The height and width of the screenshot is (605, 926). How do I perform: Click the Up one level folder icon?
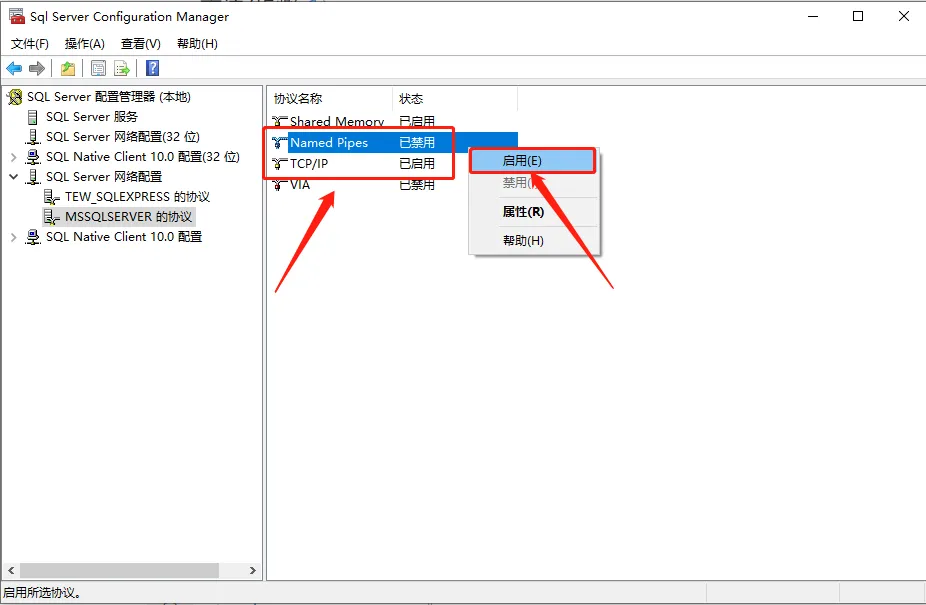tap(68, 69)
